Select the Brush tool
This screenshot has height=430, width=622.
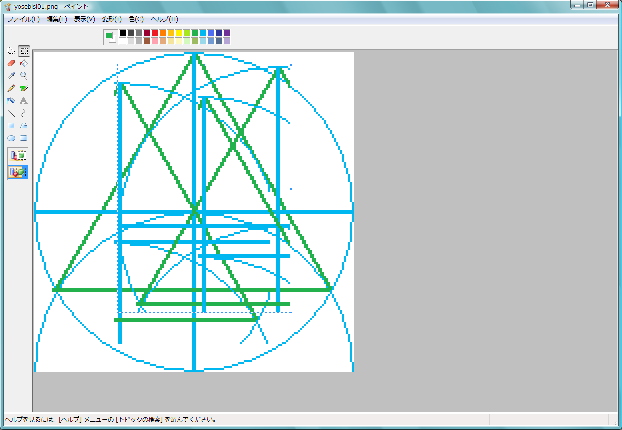(23, 88)
